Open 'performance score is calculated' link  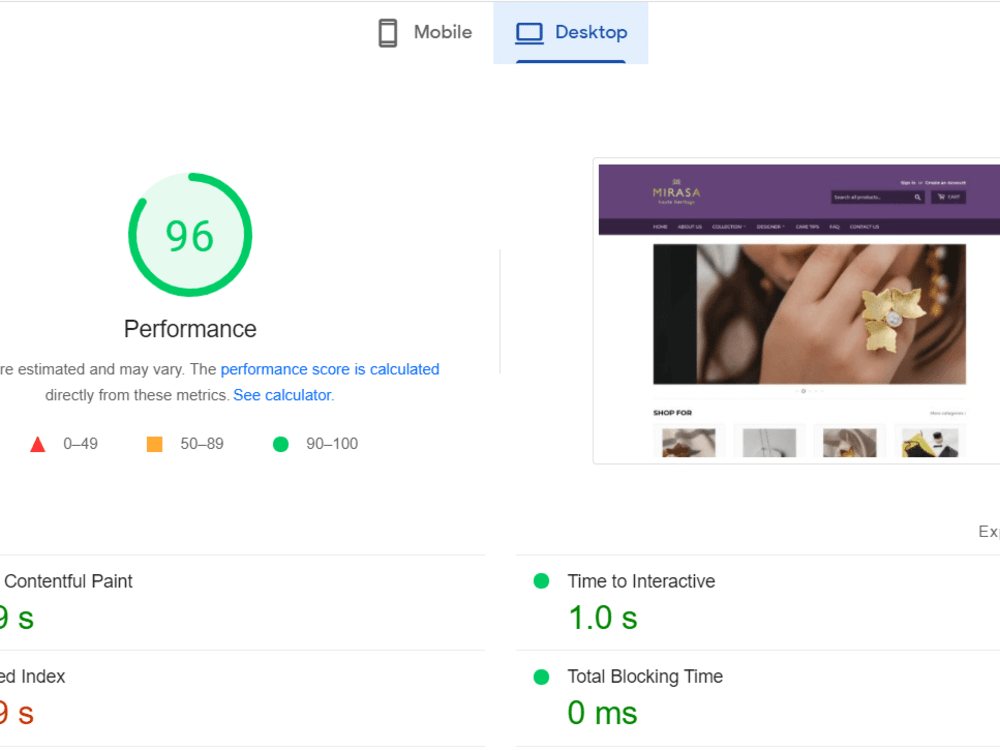[330, 369]
